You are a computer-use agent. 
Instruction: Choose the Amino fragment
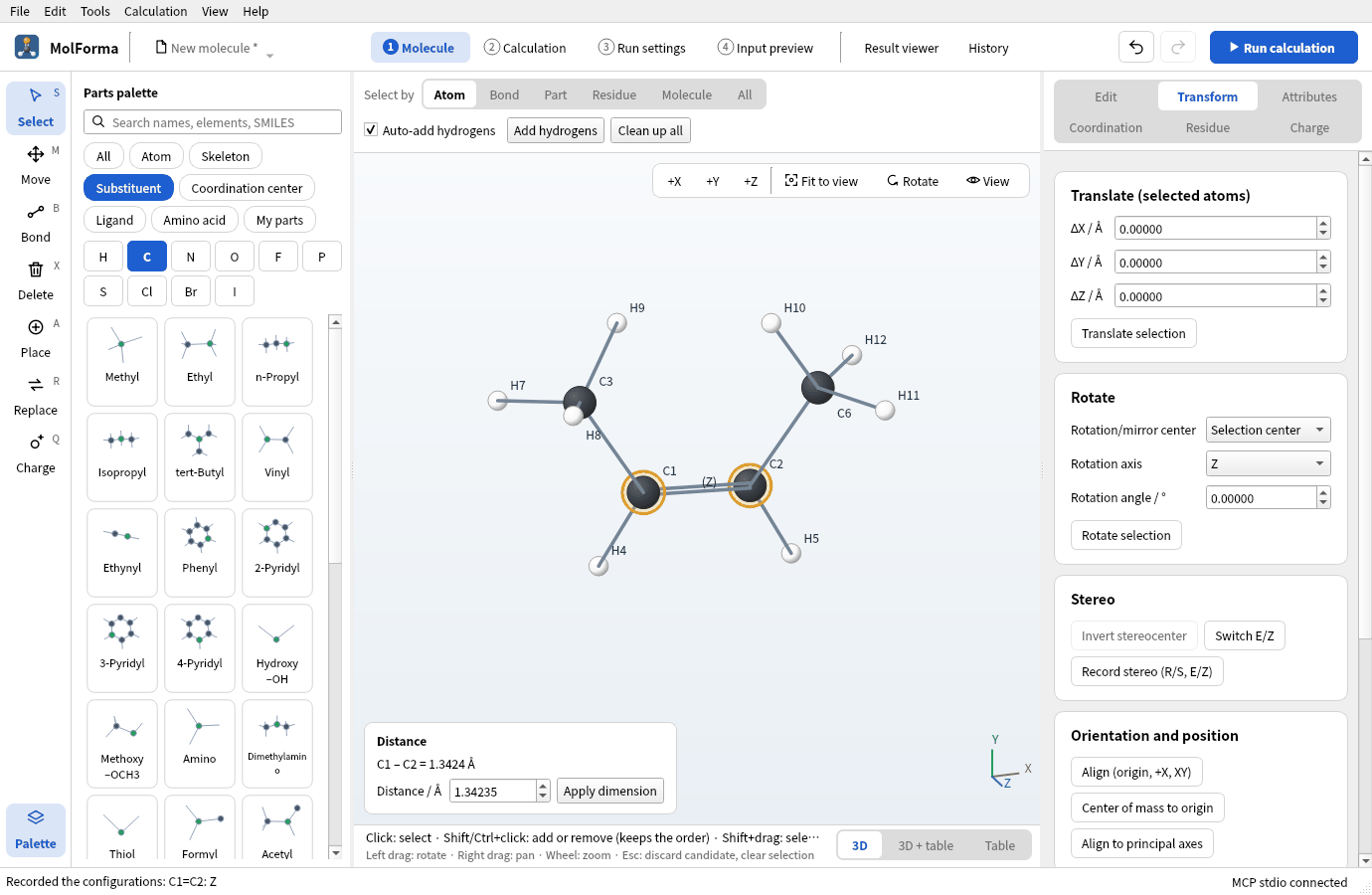pos(200,743)
